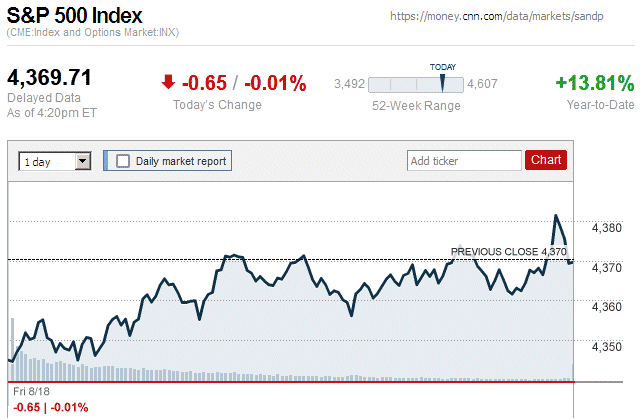The height and width of the screenshot is (420, 640).
Task: Select the S&P 500 Index heading
Action: tap(75, 16)
